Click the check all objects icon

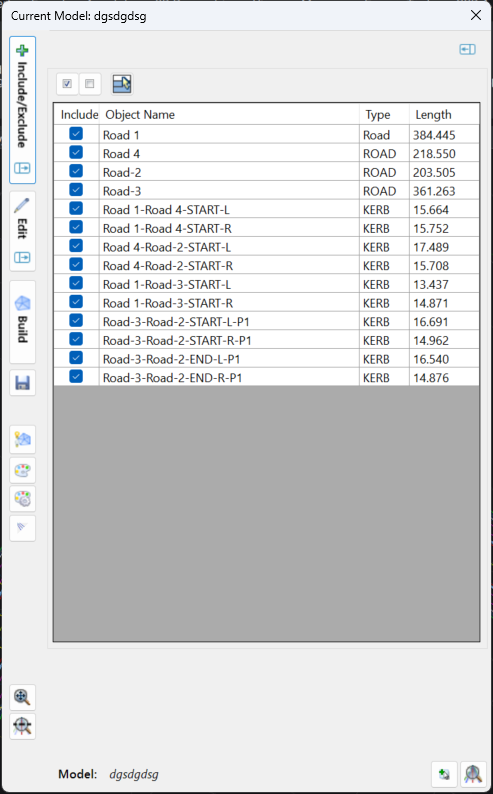coord(67,84)
